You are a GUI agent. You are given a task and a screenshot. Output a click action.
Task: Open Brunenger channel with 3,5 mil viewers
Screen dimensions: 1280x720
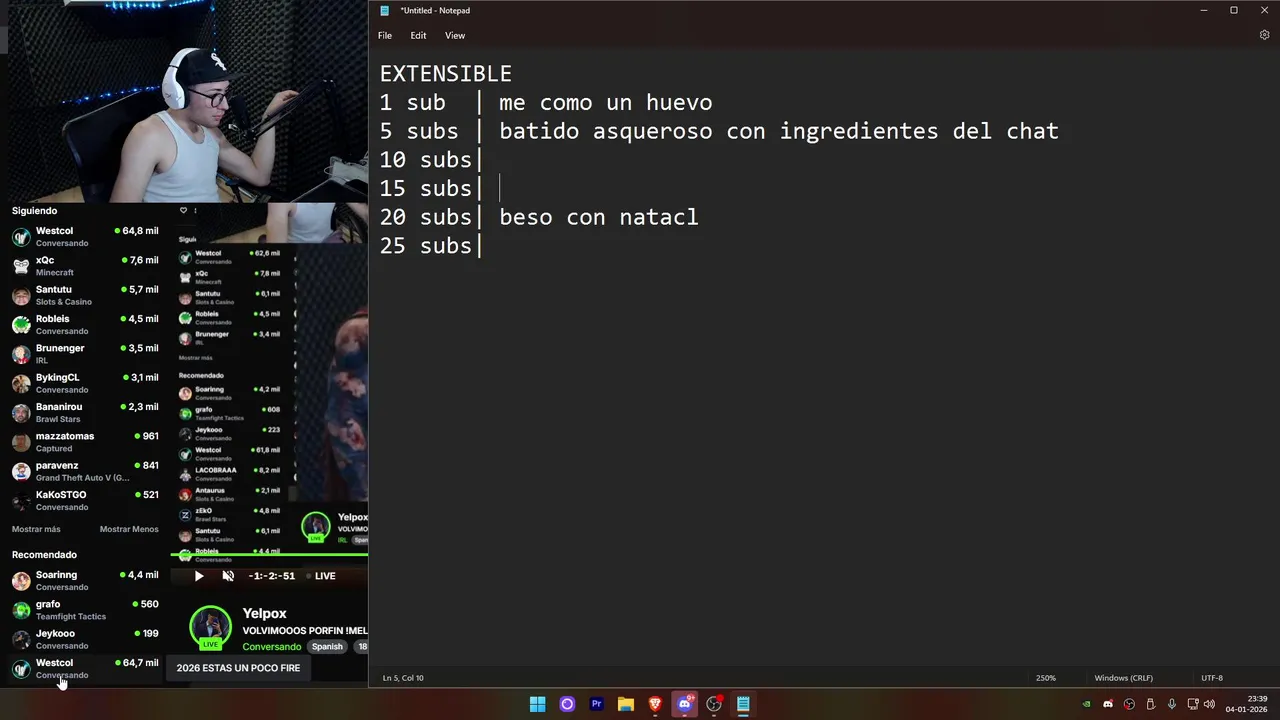[x=85, y=354]
